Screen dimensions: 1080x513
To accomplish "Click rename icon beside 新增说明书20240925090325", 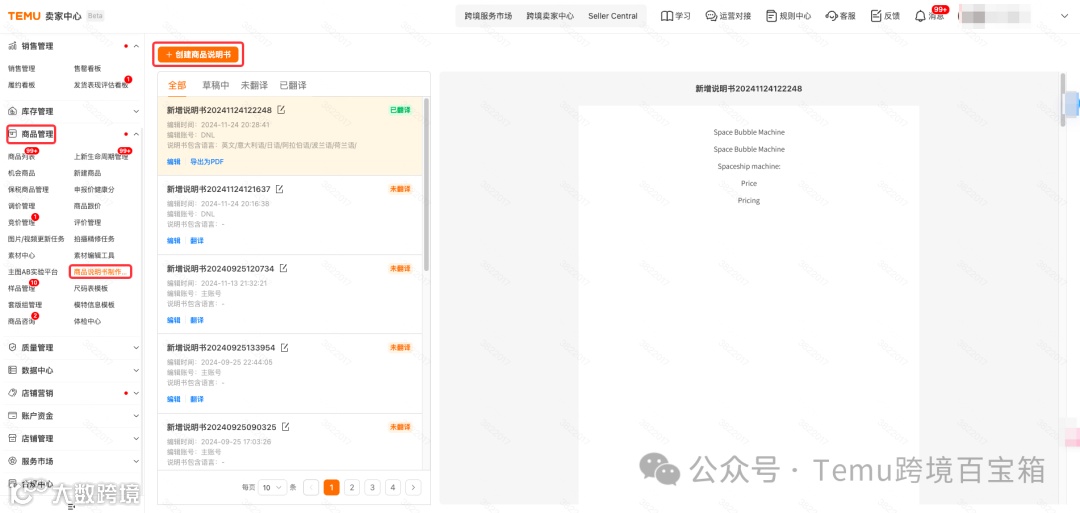I will (285, 427).
